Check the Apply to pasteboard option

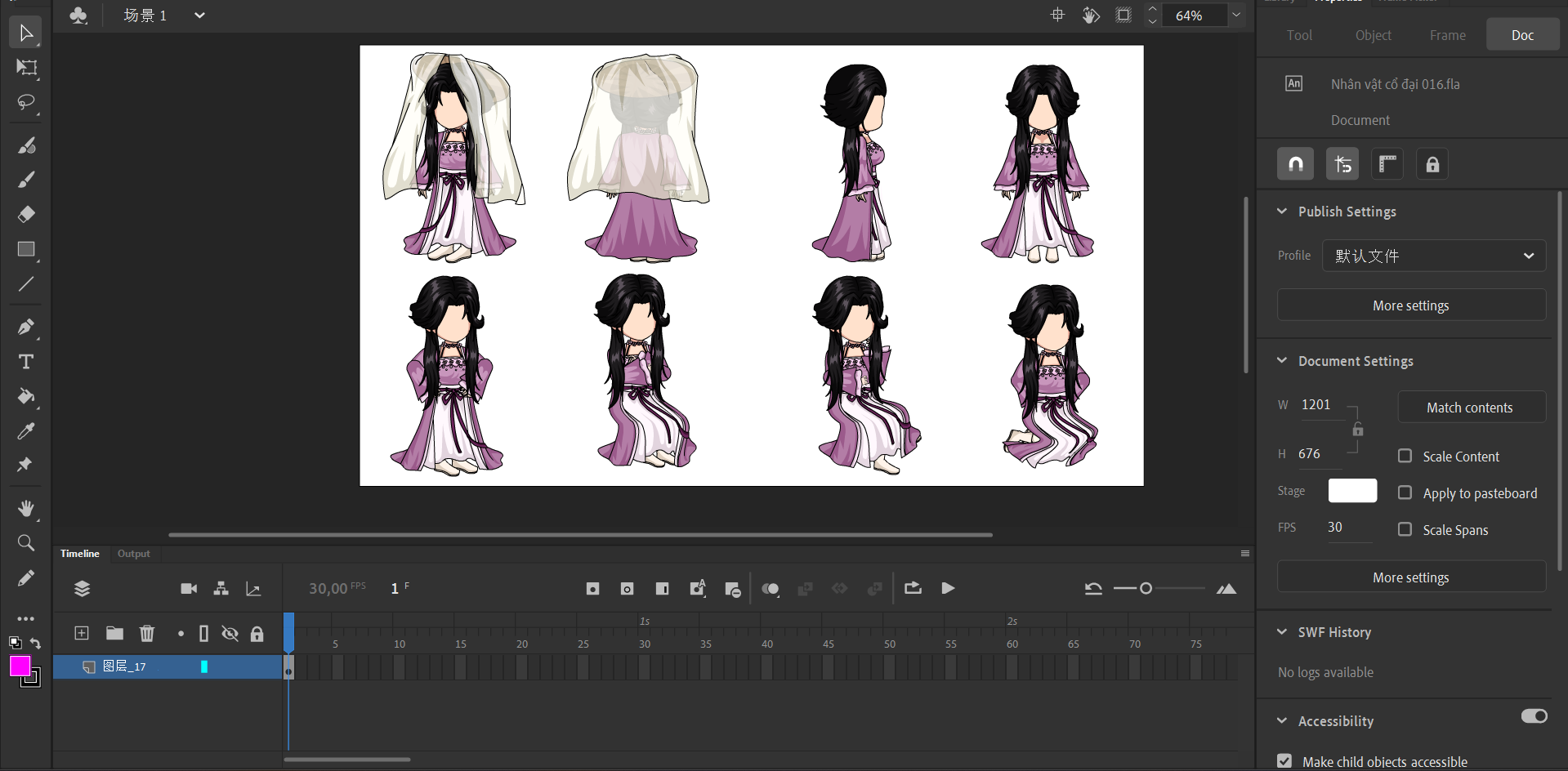(1405, 492)
